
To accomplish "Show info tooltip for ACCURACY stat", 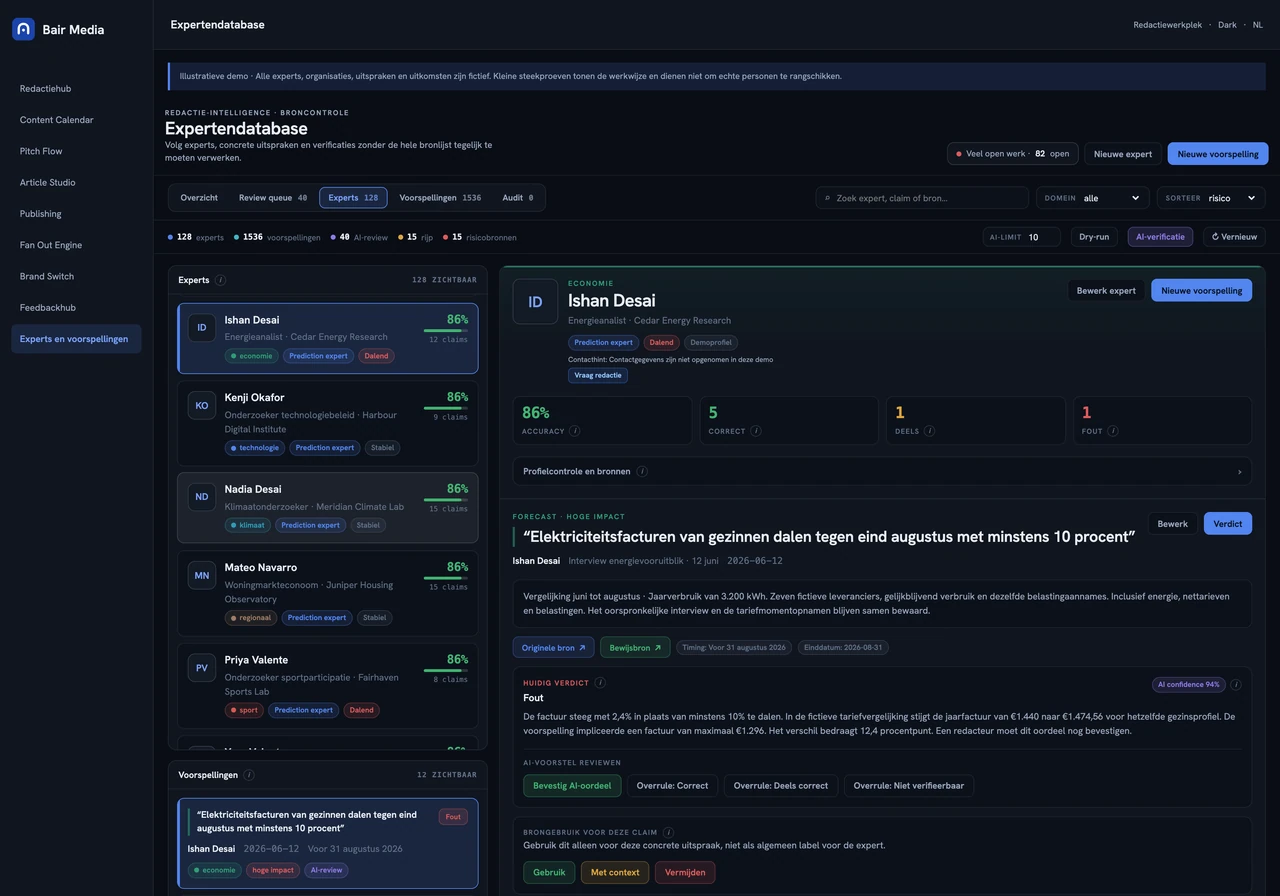I will click(575, 431).
